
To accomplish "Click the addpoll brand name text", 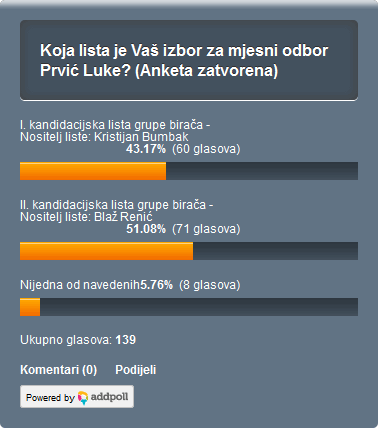I will click(109, 397).
